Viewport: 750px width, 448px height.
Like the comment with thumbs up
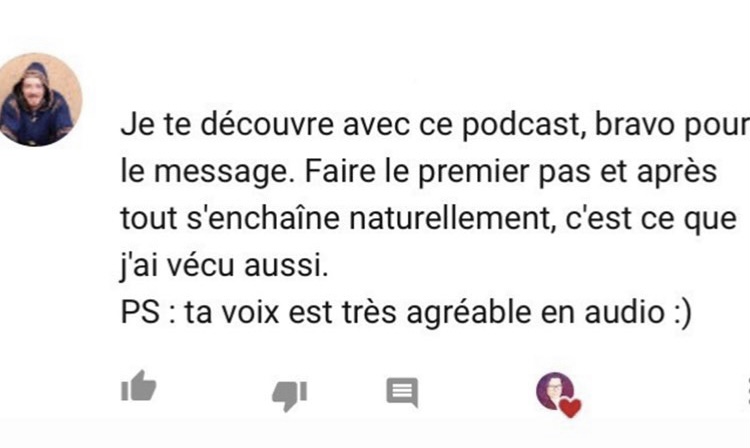click(139, 386)
